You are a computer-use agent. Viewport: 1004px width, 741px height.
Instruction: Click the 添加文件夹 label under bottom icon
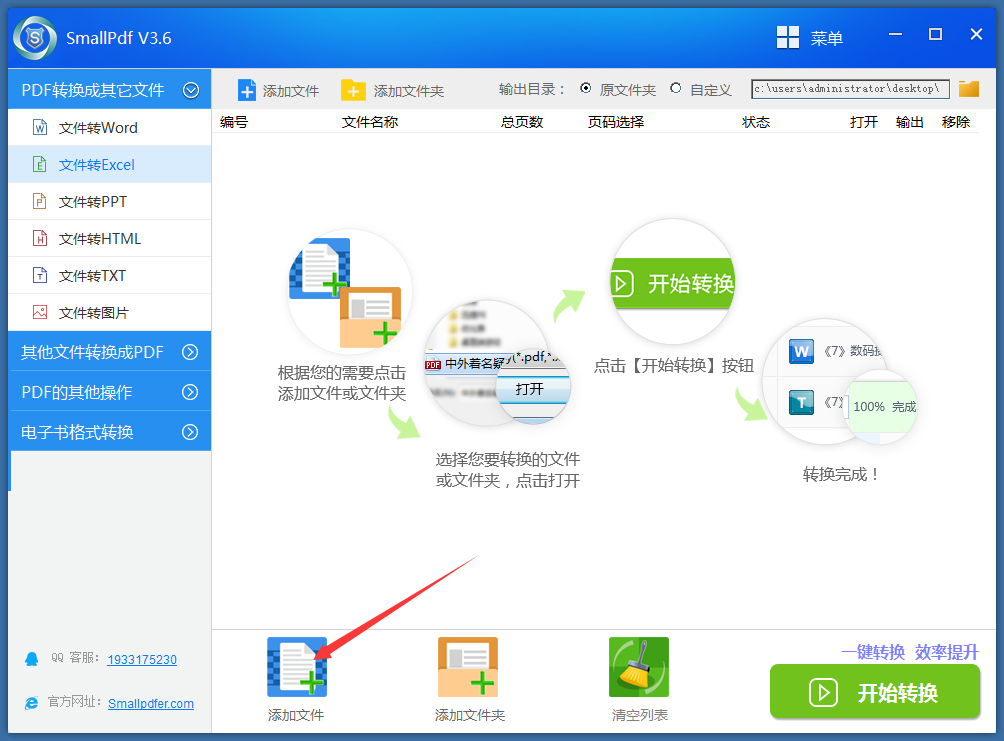coord(470,715)
